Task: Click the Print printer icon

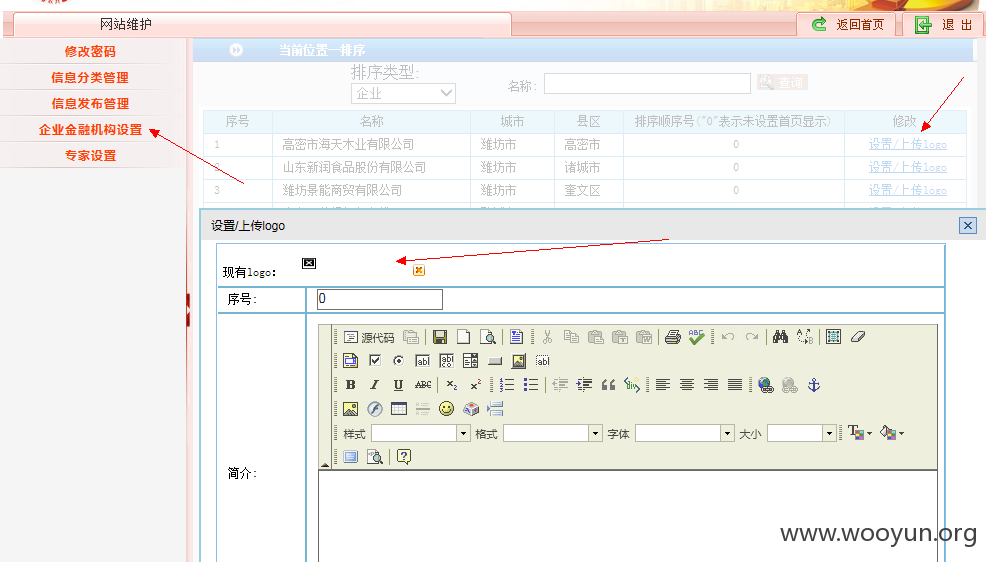Action: coord(673,337)
